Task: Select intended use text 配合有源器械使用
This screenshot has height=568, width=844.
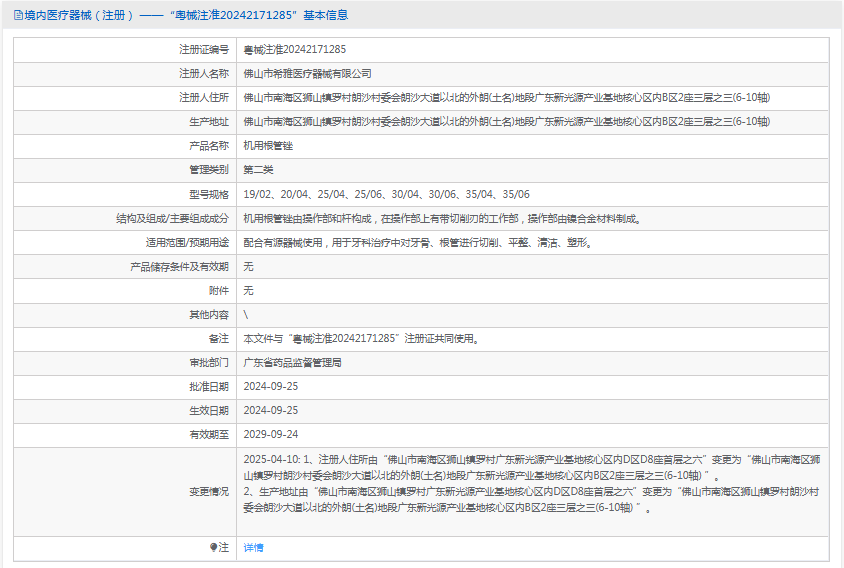Action: 418,243
